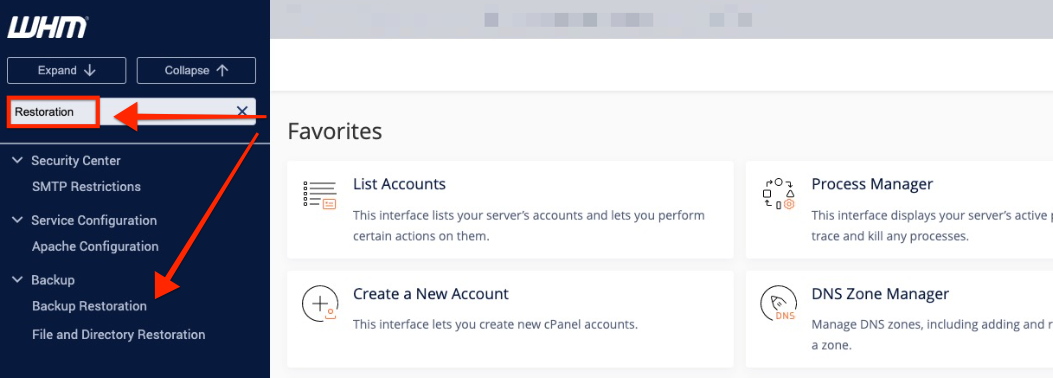The image size is (1053, 378).
Task: Collapse the Service Configuration section
Action: click(17, 220)
